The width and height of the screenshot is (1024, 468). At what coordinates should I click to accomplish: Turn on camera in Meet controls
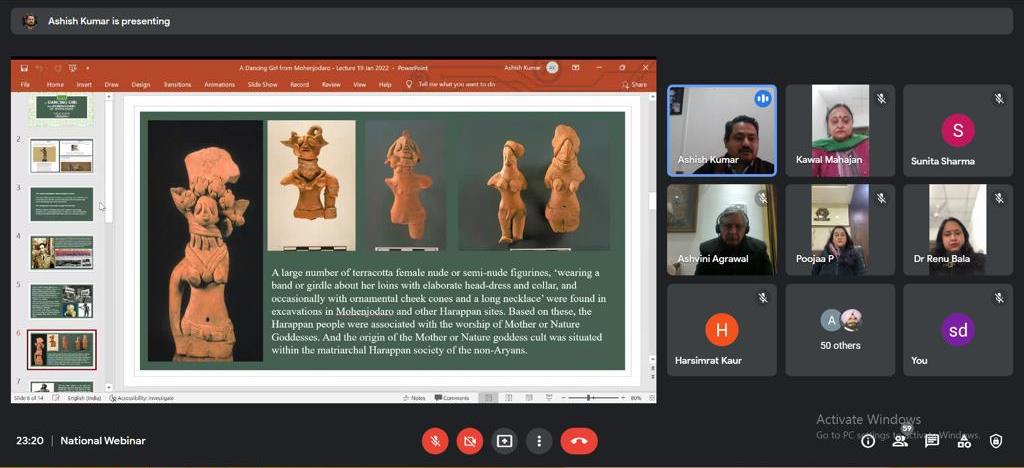pyautogui.click(x=470, y=441)
